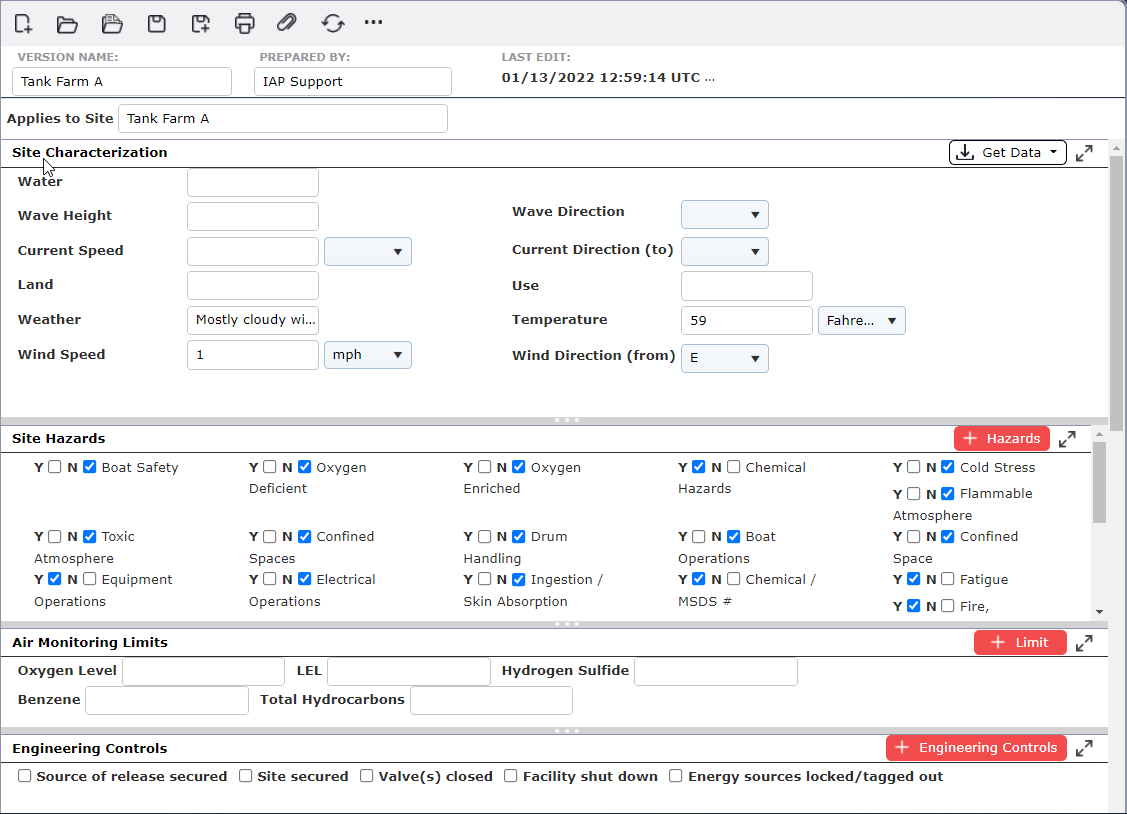The width and height of the screenshot is (1127, 814).
Task: Click the red Engineering Controls add button
Action: [x=976, y=748]
